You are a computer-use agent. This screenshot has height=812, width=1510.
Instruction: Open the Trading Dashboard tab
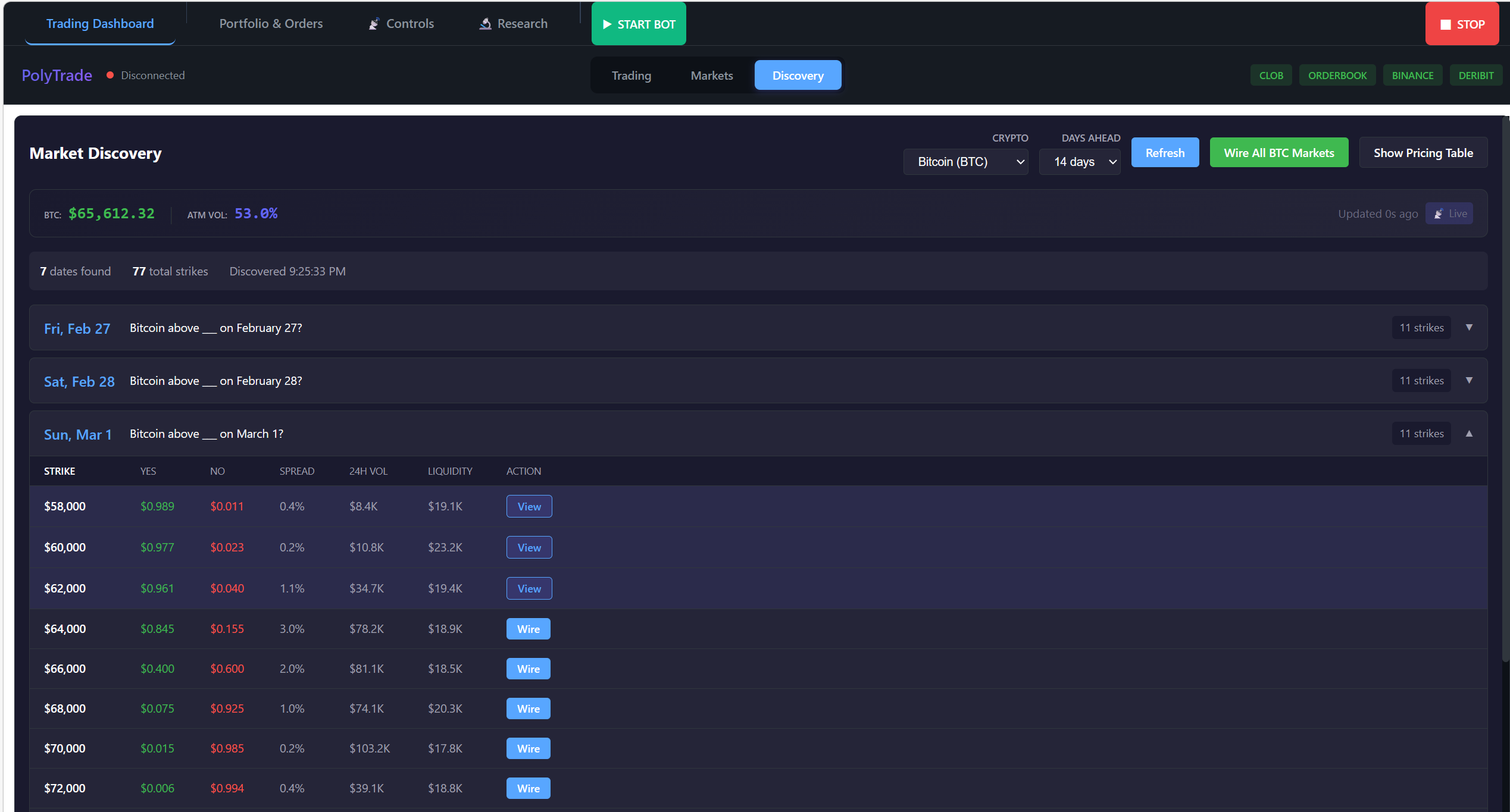coord(100,24)
